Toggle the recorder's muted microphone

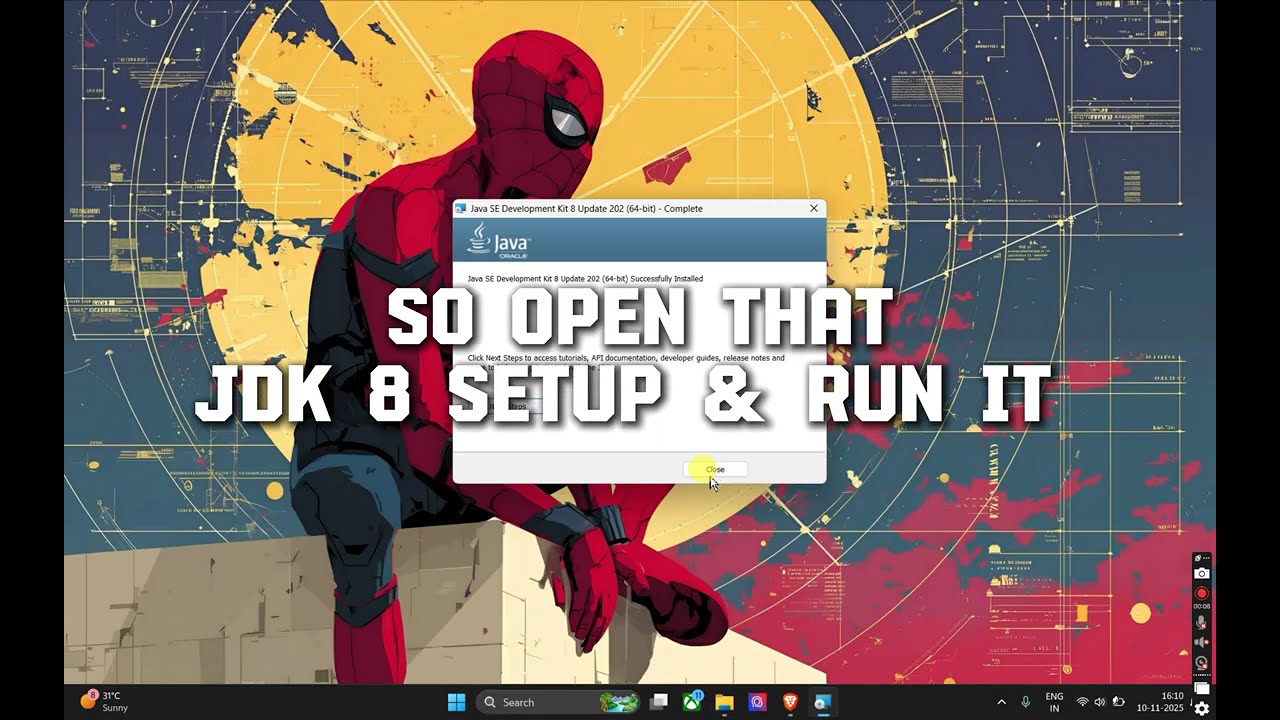click(1202, 623)
